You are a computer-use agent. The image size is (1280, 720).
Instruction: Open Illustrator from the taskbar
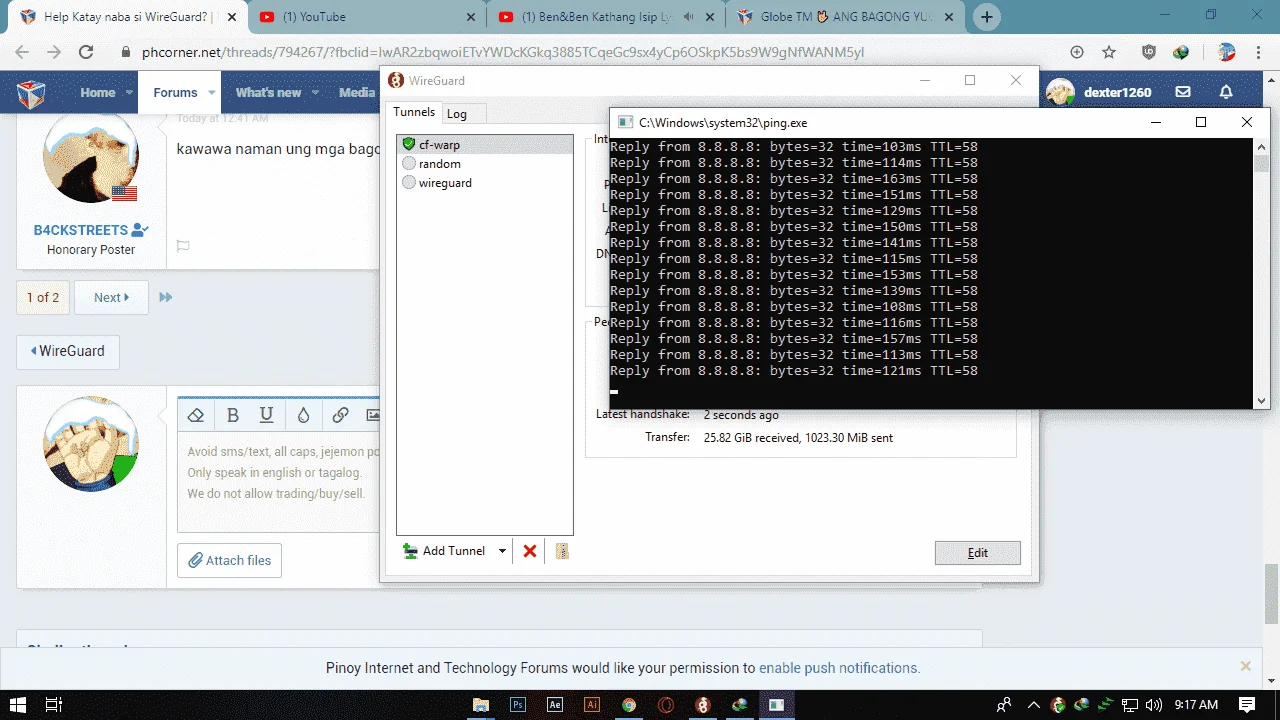click(592, 704)
